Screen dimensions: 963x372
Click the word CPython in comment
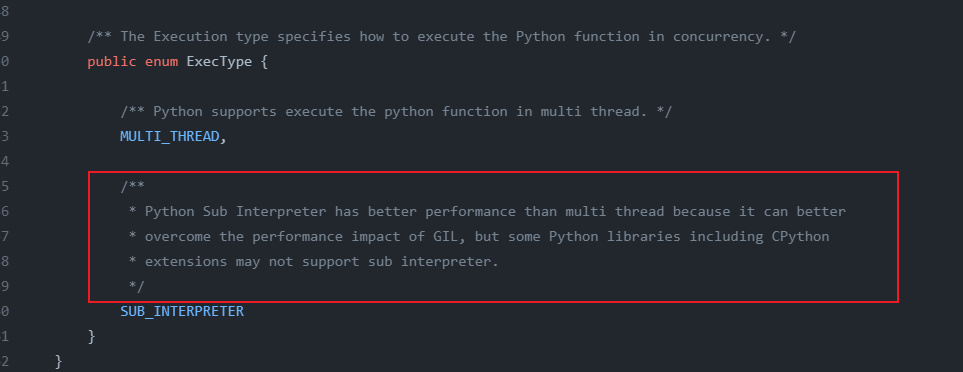point(800,236)
